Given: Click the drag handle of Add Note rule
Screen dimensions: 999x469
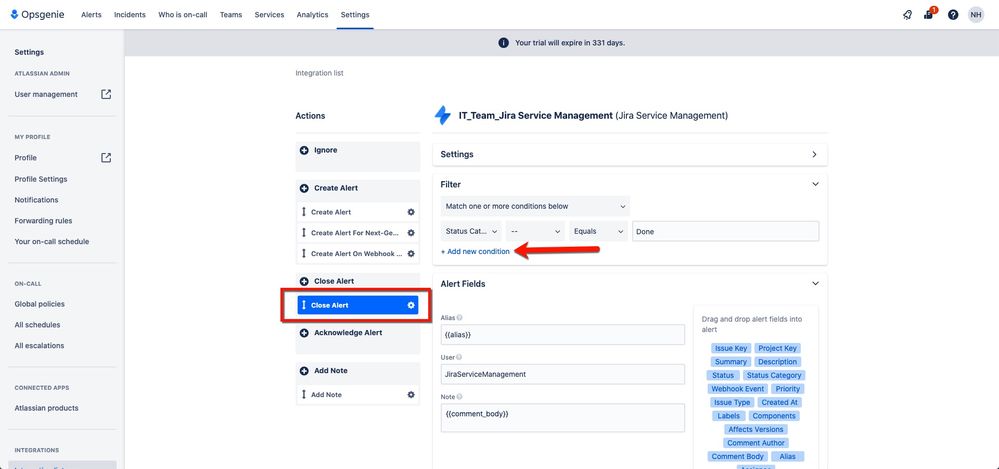Looking at the screenshot, I should coord(304,395).
